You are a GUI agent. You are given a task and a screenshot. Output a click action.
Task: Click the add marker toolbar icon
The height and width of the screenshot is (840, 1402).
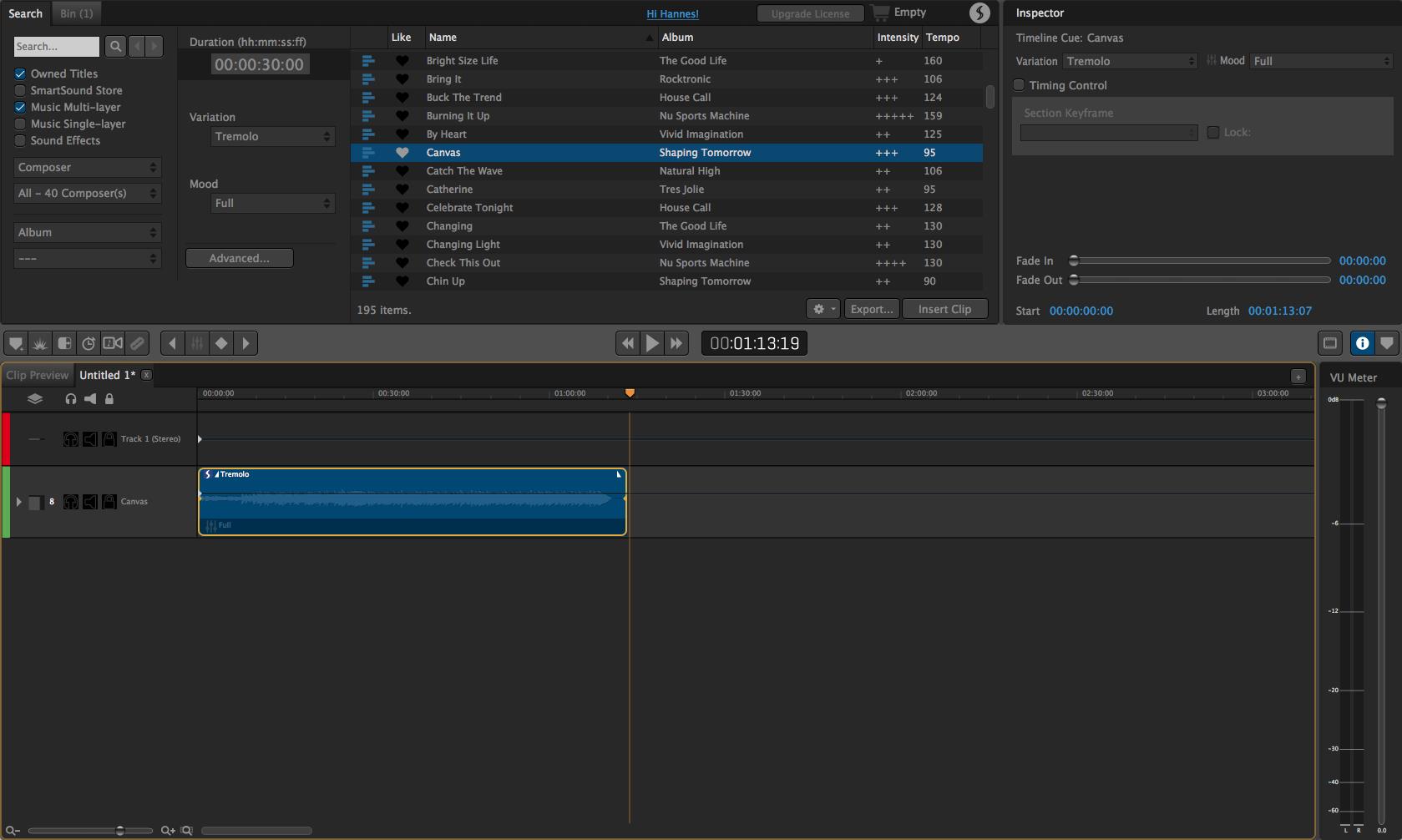[x=16, y=343]
